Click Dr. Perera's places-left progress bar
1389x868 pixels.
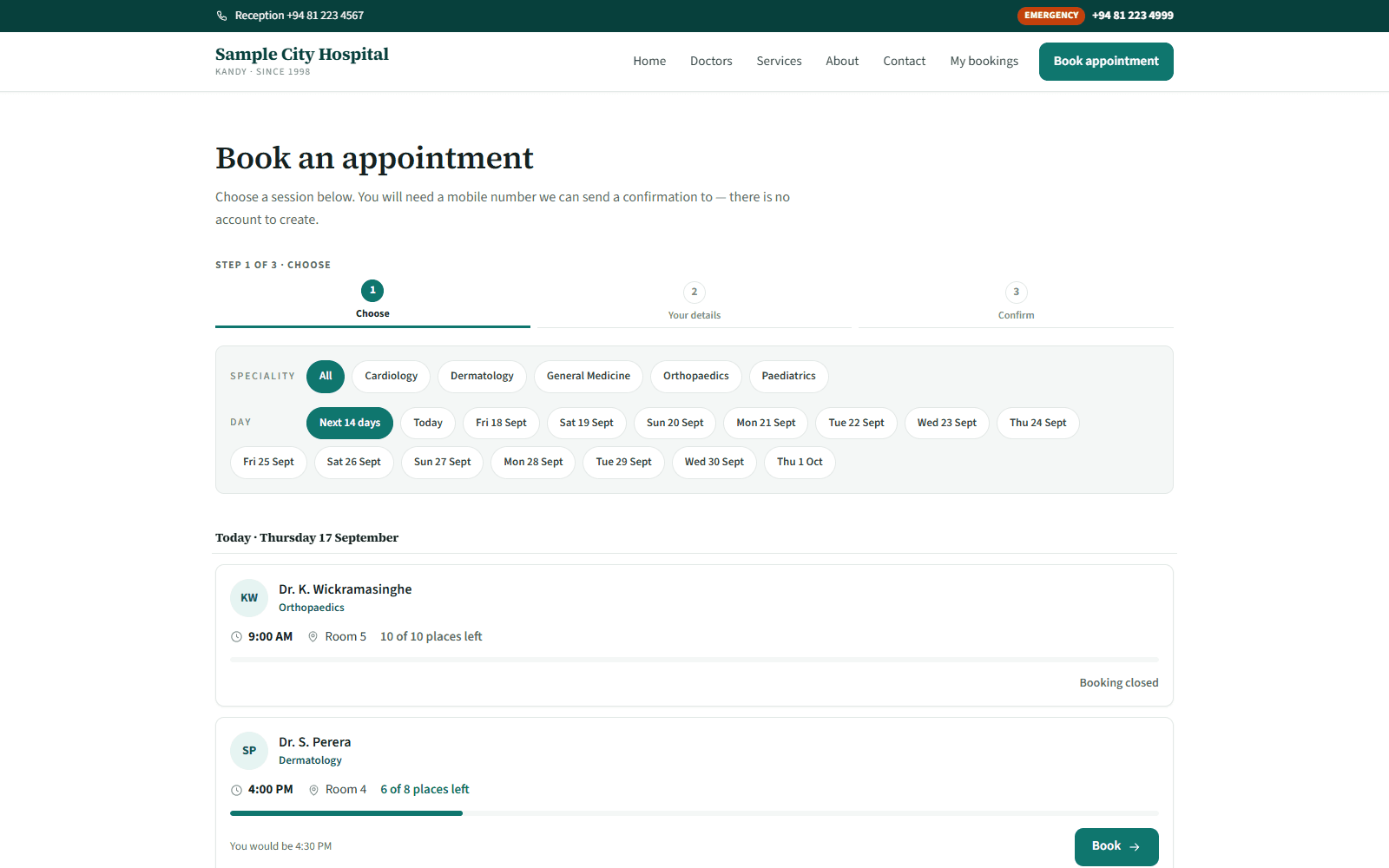[x=694, y=813]
